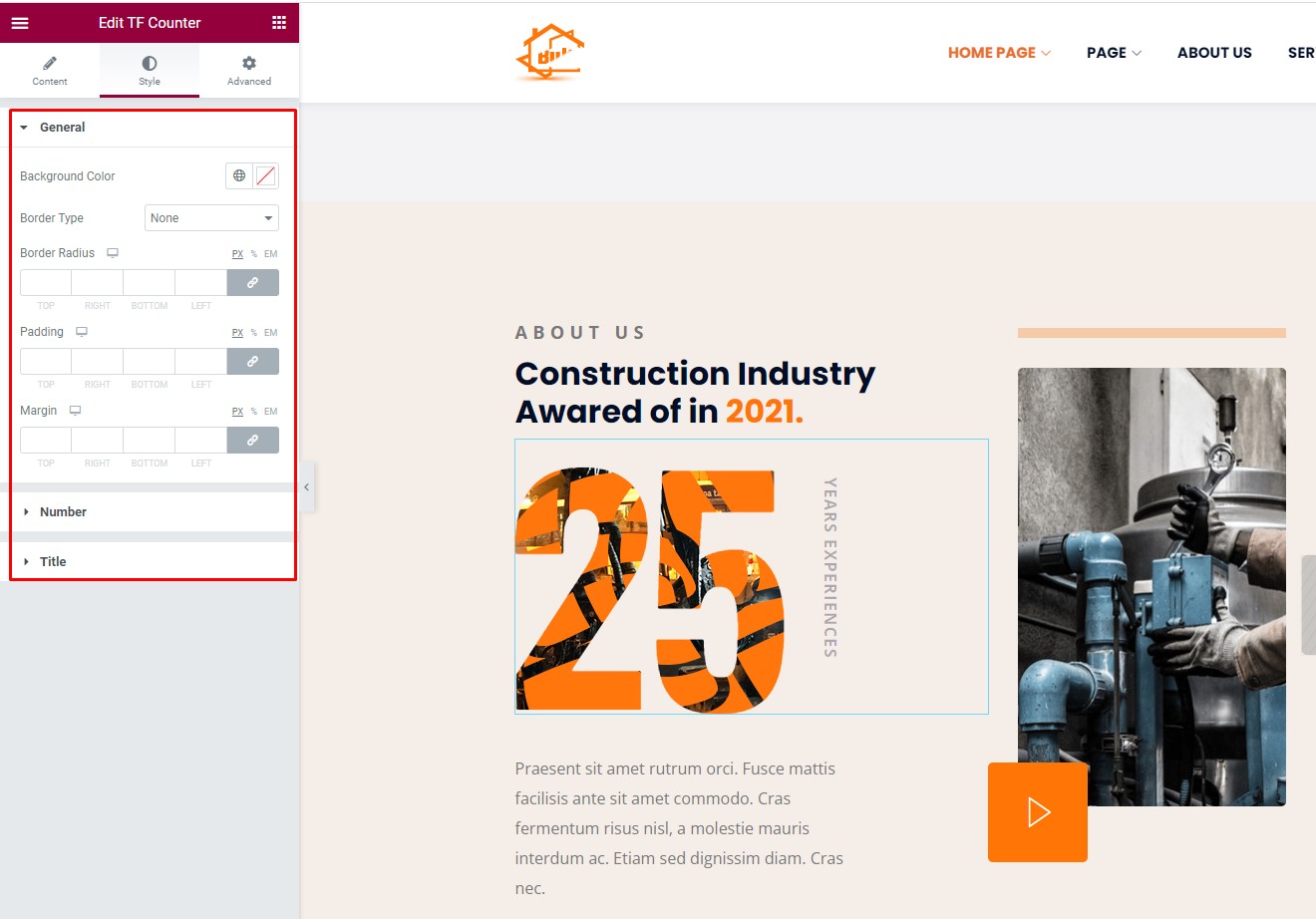The height and width of the screenshot is (919, 1316).
Task: Switch to the Content tab
Action: [50, 71]
